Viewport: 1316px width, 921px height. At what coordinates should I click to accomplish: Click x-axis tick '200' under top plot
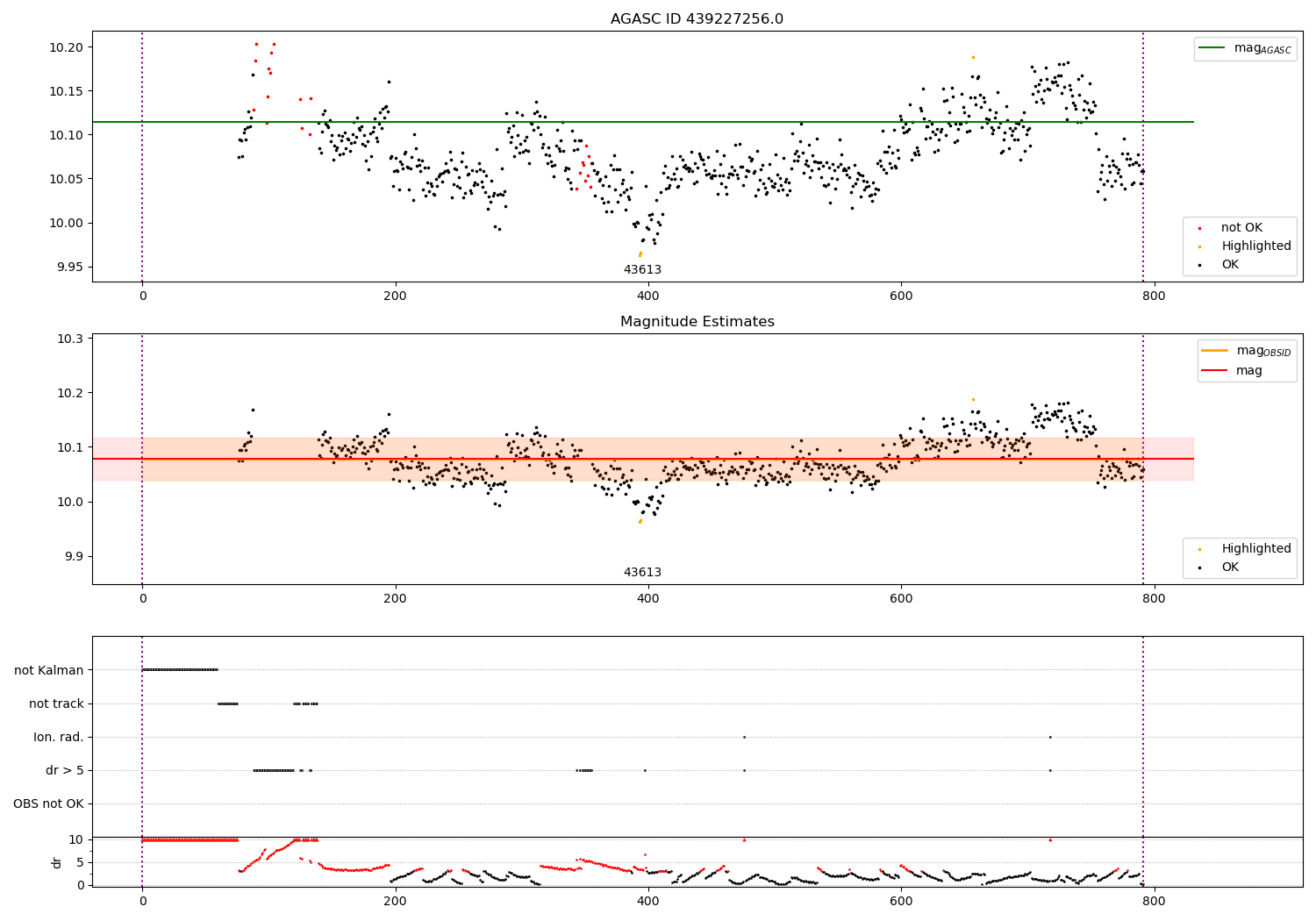pos(395,296)
